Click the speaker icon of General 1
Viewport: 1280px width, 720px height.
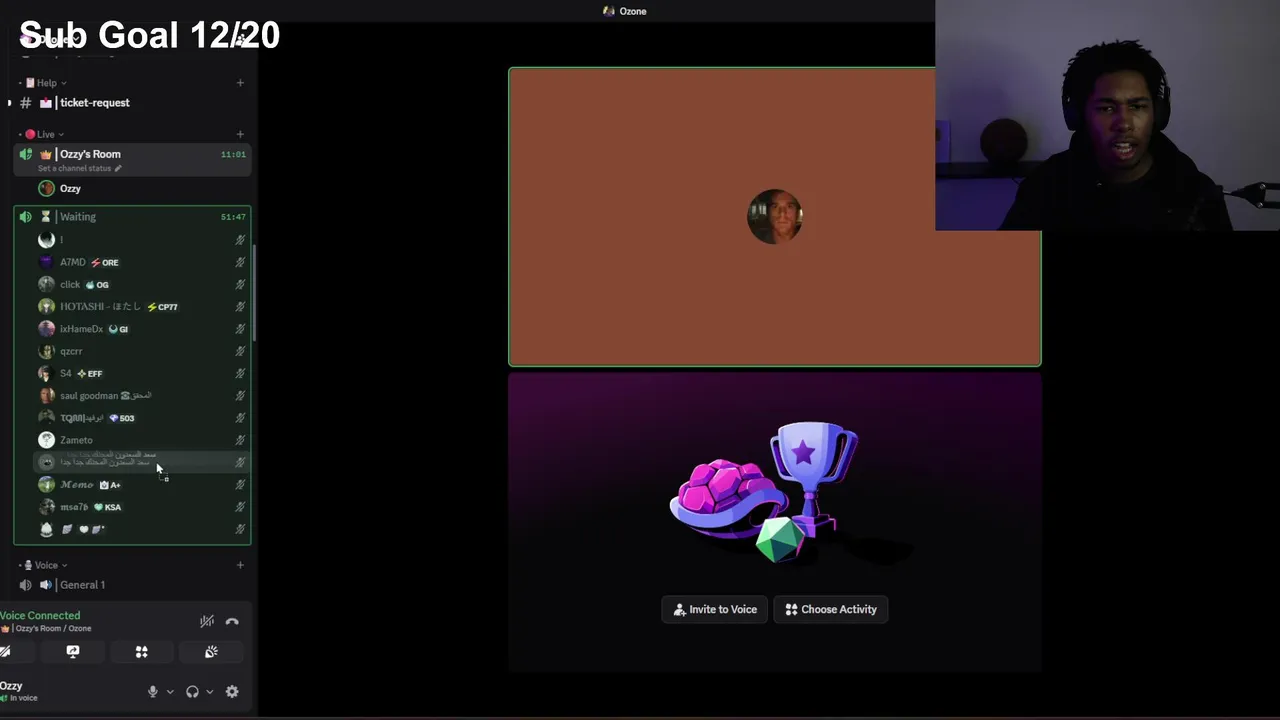pos(25,585)
